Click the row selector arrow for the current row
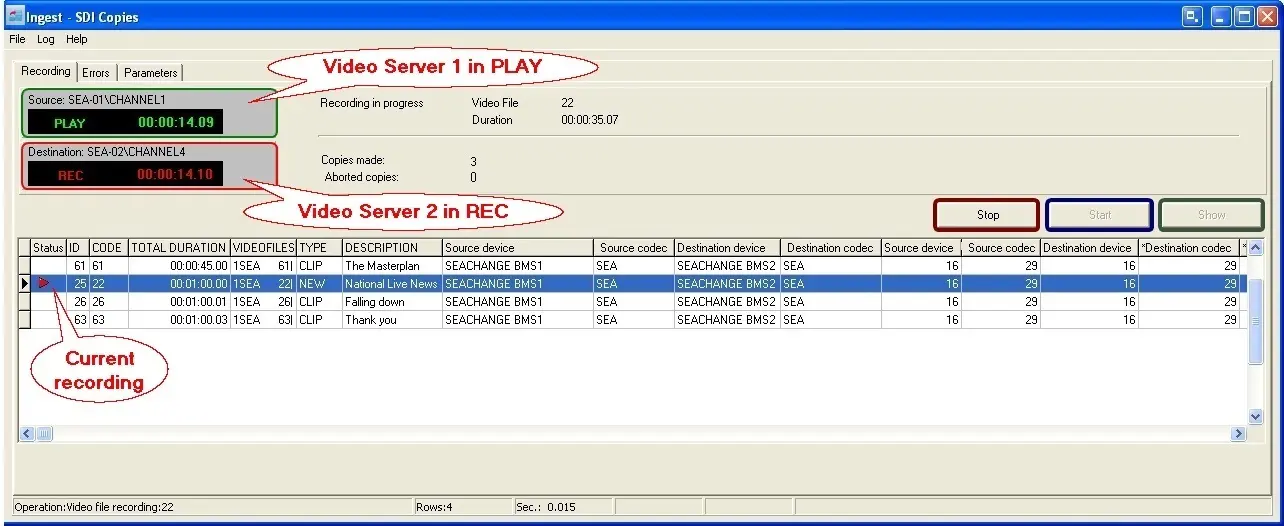This screenshot has height=526, width=1284. coord(25,284)
